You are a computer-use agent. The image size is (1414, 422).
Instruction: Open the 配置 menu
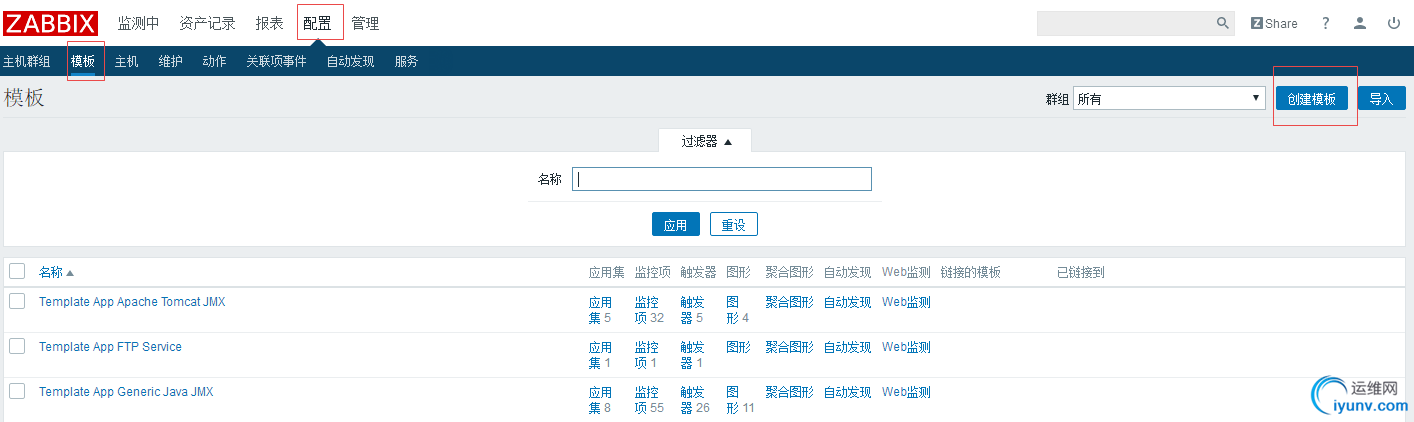tap(317, 23)
